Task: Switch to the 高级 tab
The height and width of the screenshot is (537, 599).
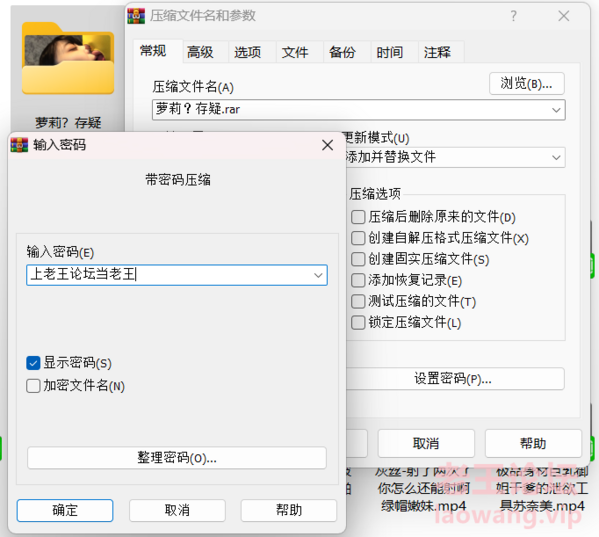Action: 200,52
